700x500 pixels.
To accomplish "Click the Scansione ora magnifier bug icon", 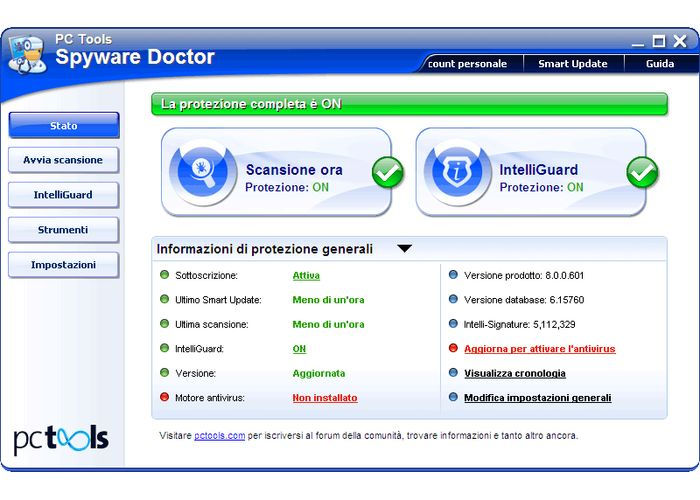I will coord(203,171).
